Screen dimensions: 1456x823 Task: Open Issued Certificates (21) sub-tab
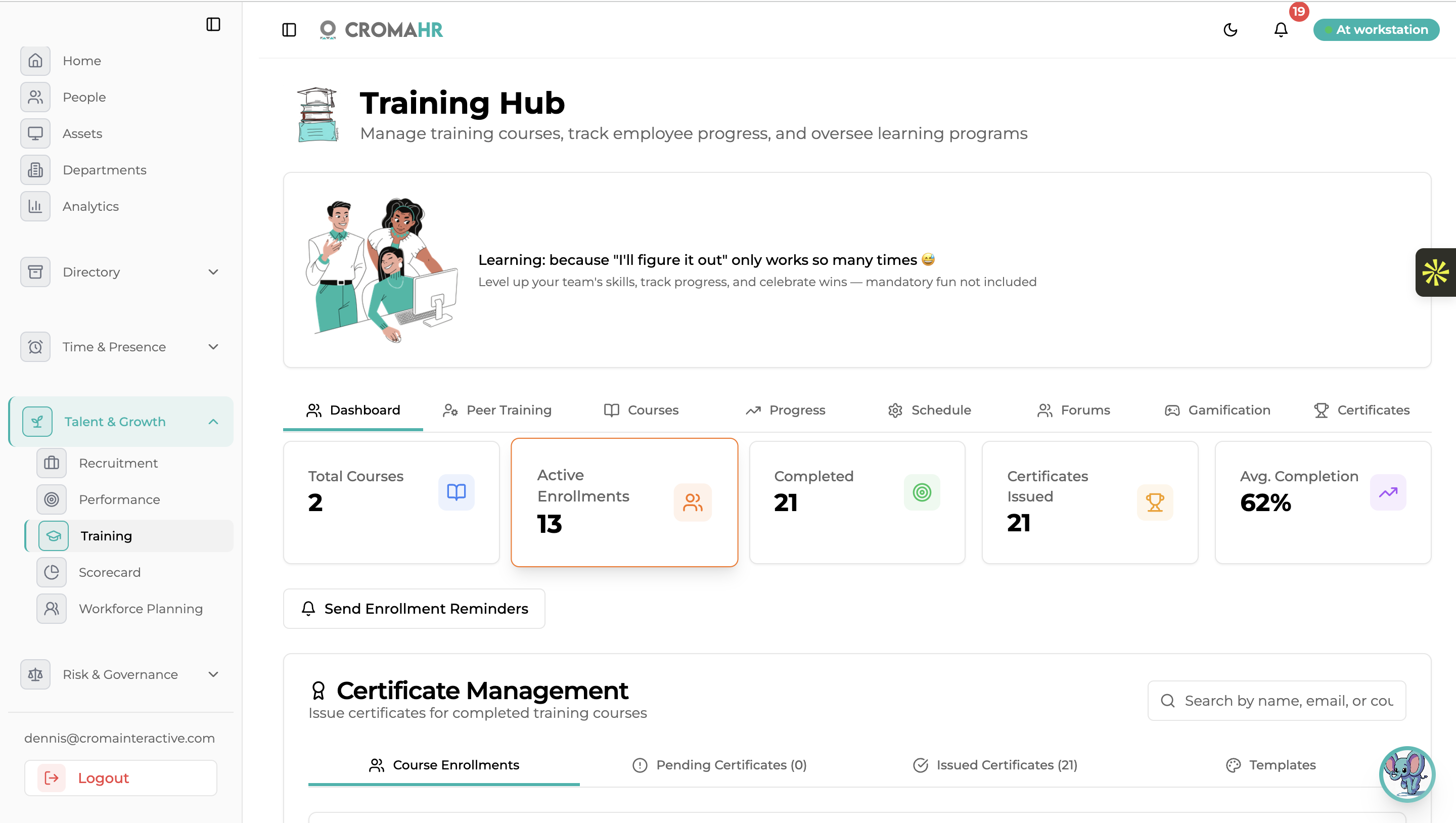[995, 765]
